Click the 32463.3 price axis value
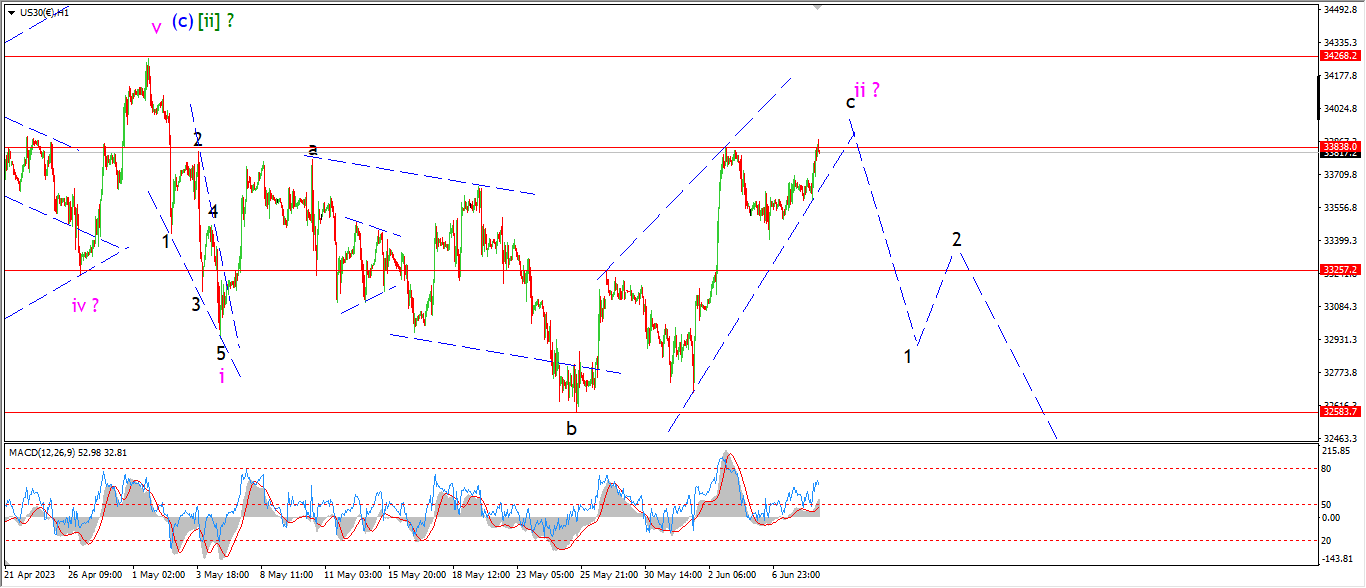The image size is (1366, 588). pyautogui.click(x=1342, y=438)
